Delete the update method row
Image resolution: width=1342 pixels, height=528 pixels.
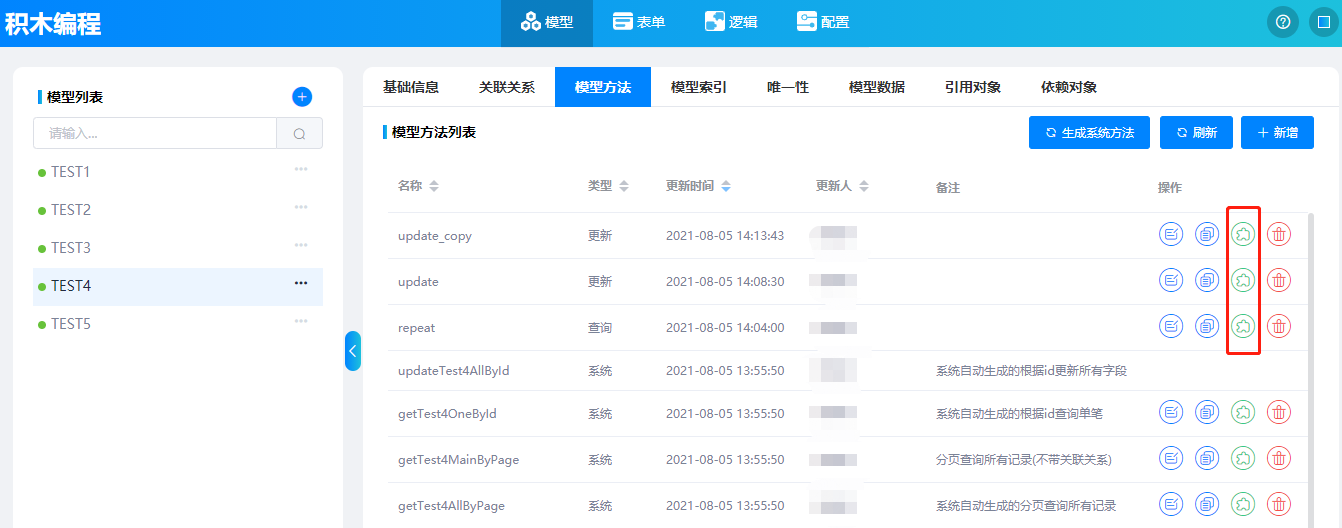[1279, 280]
